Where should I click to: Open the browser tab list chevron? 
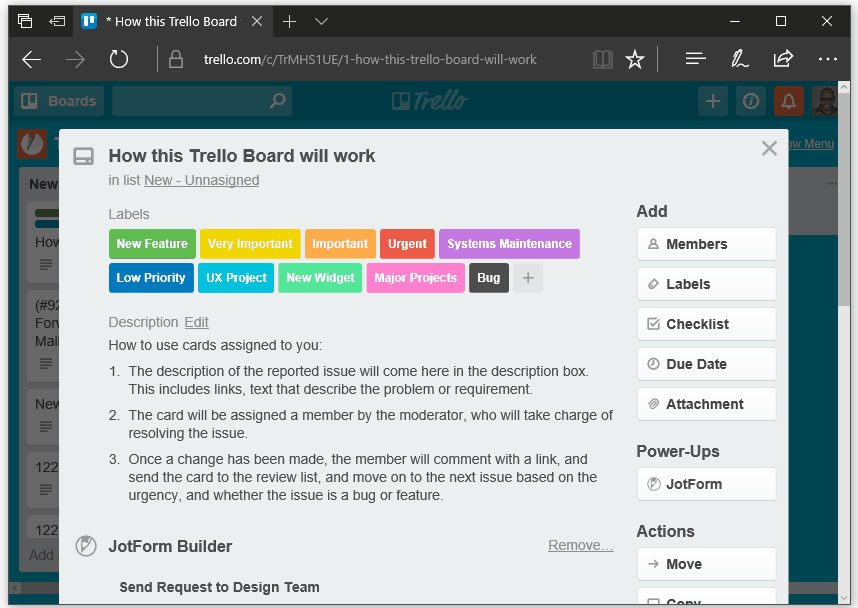pos(321,21)
